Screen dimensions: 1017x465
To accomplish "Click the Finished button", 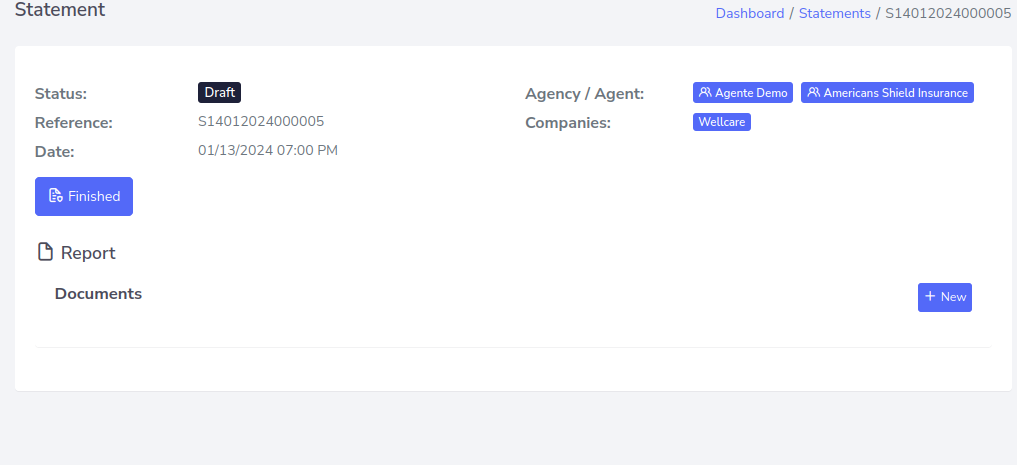I will pyautogui.click(x=84, y=197).
